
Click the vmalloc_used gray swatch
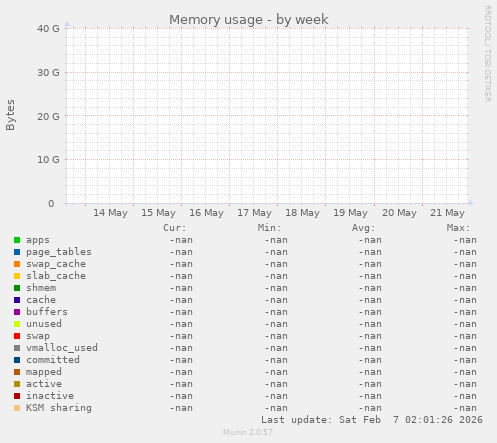tap(17, 348)
